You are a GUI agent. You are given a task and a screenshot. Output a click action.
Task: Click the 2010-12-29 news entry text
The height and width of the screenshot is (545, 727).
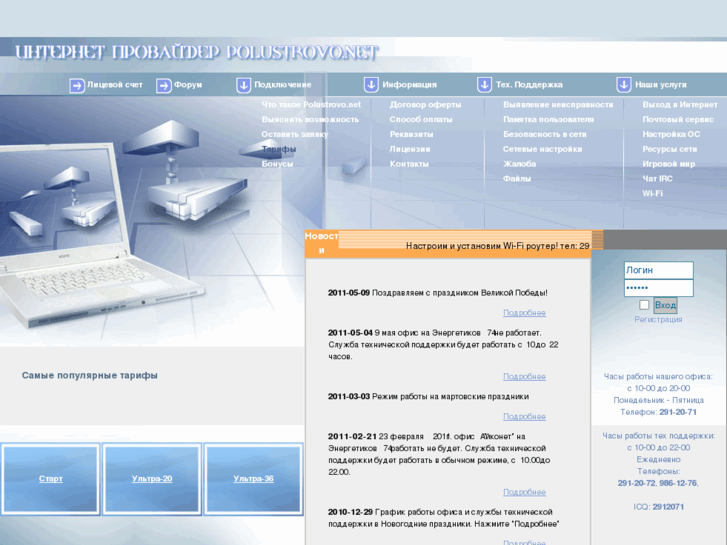(x=444, y=518)
